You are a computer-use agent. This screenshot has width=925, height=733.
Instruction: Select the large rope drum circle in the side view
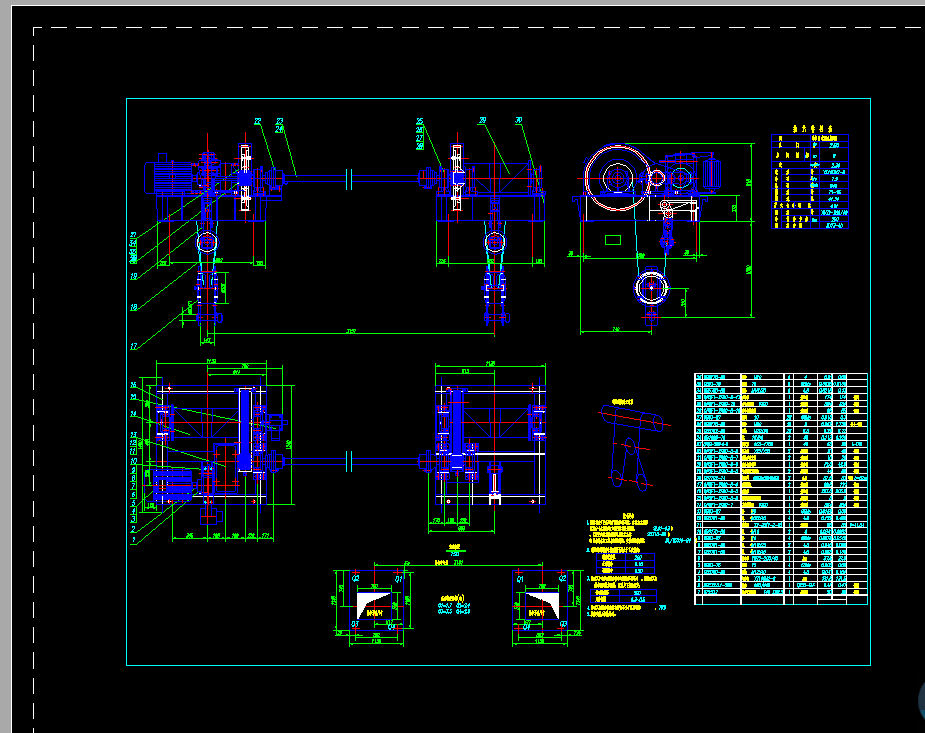pyautogui.click(x=618, y=177)
